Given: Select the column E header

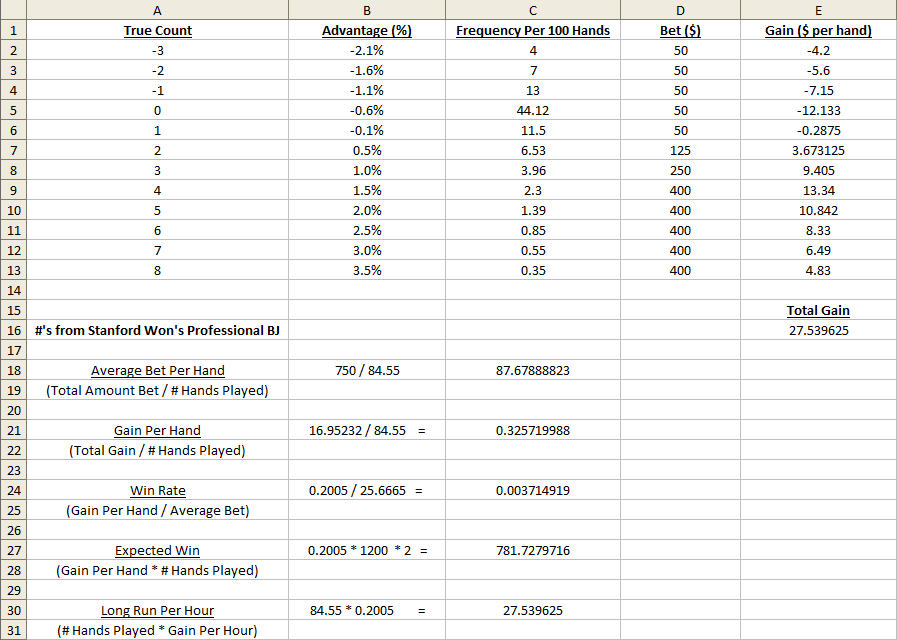Looking at the screenshot, I should coord(819,10).
